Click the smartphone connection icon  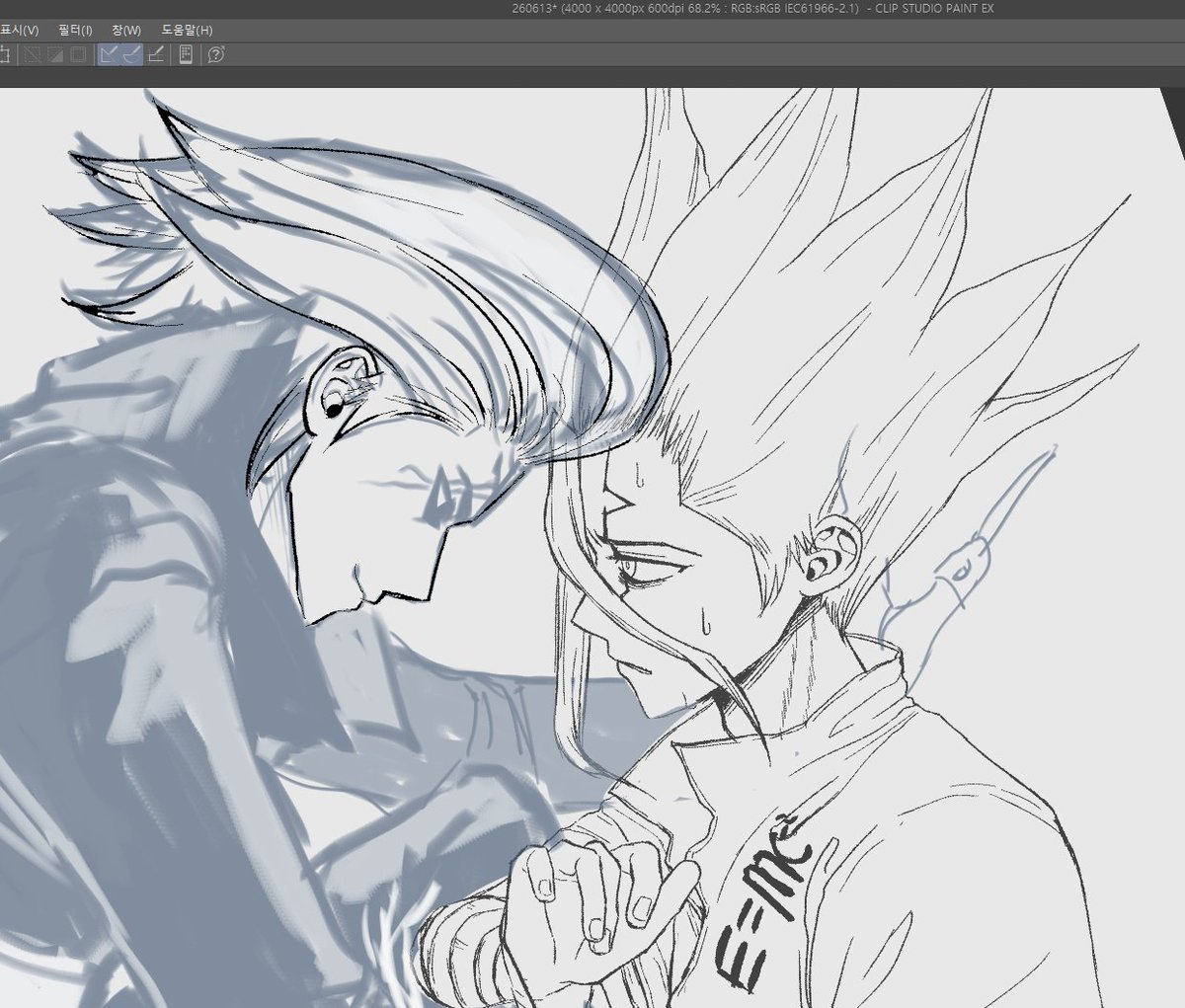click(x=186, y=54)
